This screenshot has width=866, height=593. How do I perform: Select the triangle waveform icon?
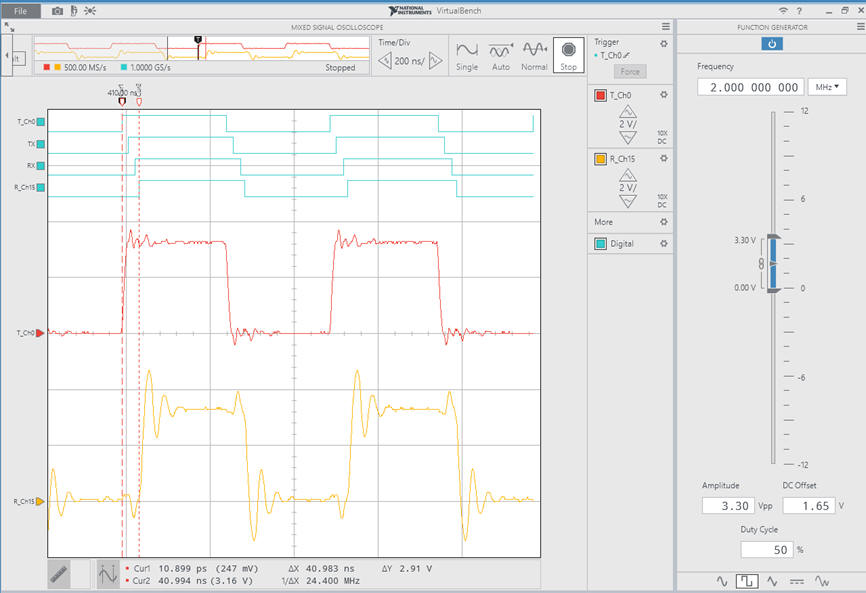point(772,581)
